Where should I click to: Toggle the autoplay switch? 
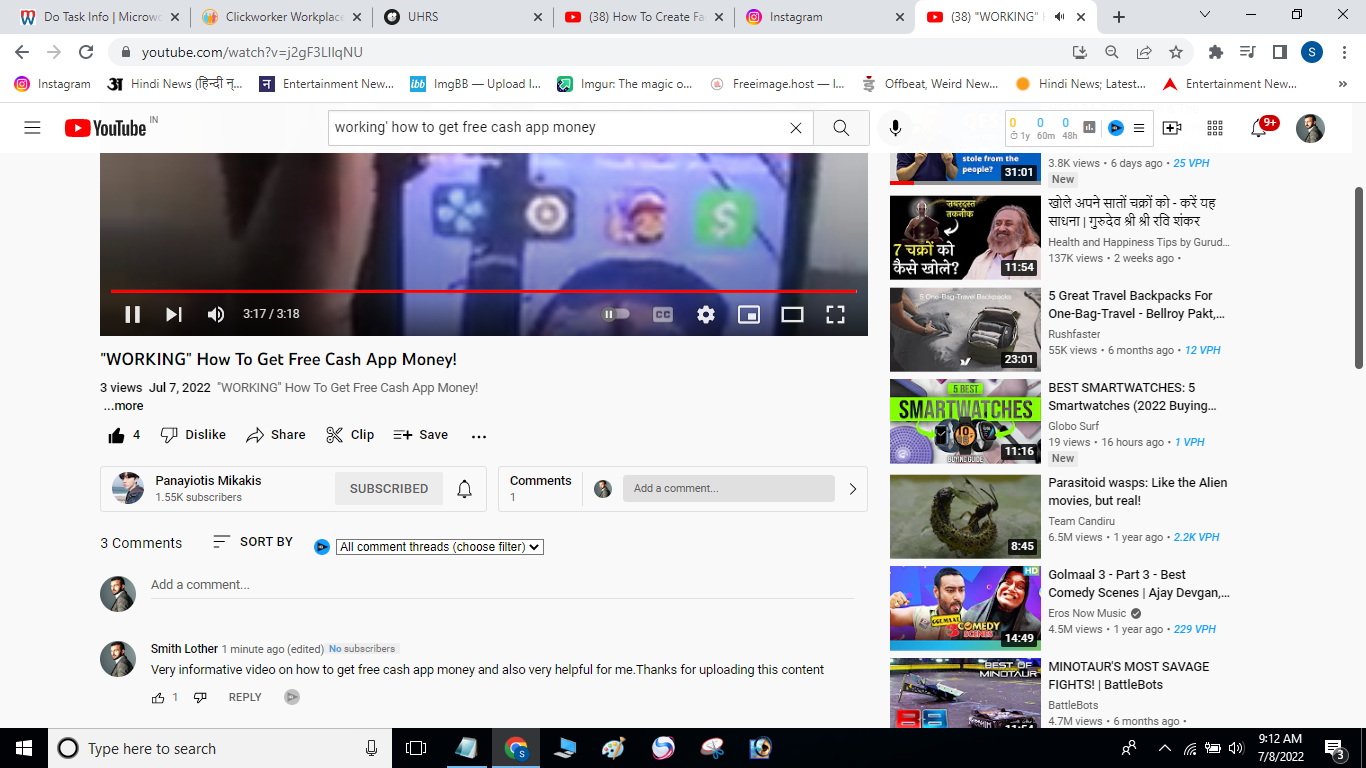pos(616,314)
